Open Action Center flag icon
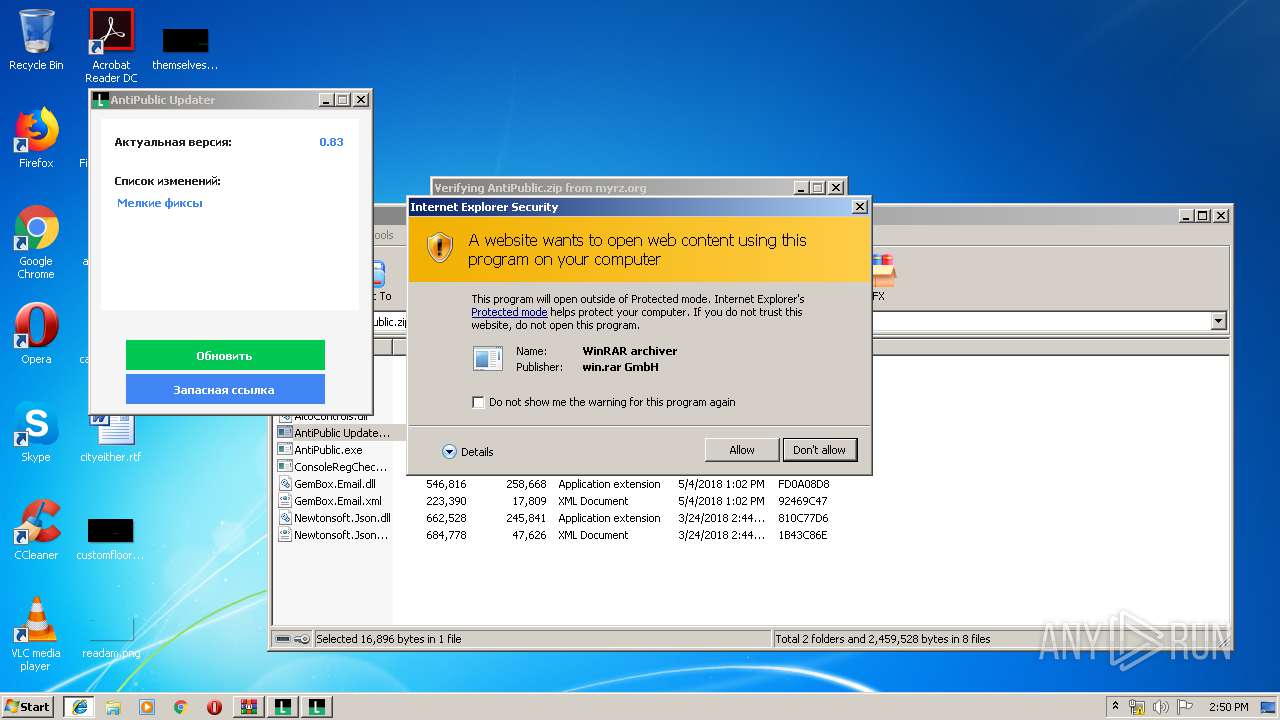Screen dimensions: 1280x720 click(x=1185, y=707)
